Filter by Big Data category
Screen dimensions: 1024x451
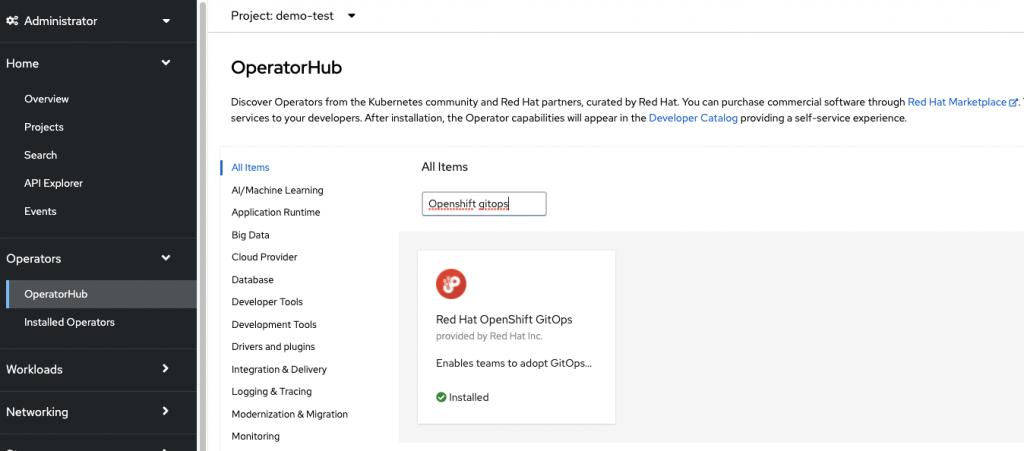[250, 235]
